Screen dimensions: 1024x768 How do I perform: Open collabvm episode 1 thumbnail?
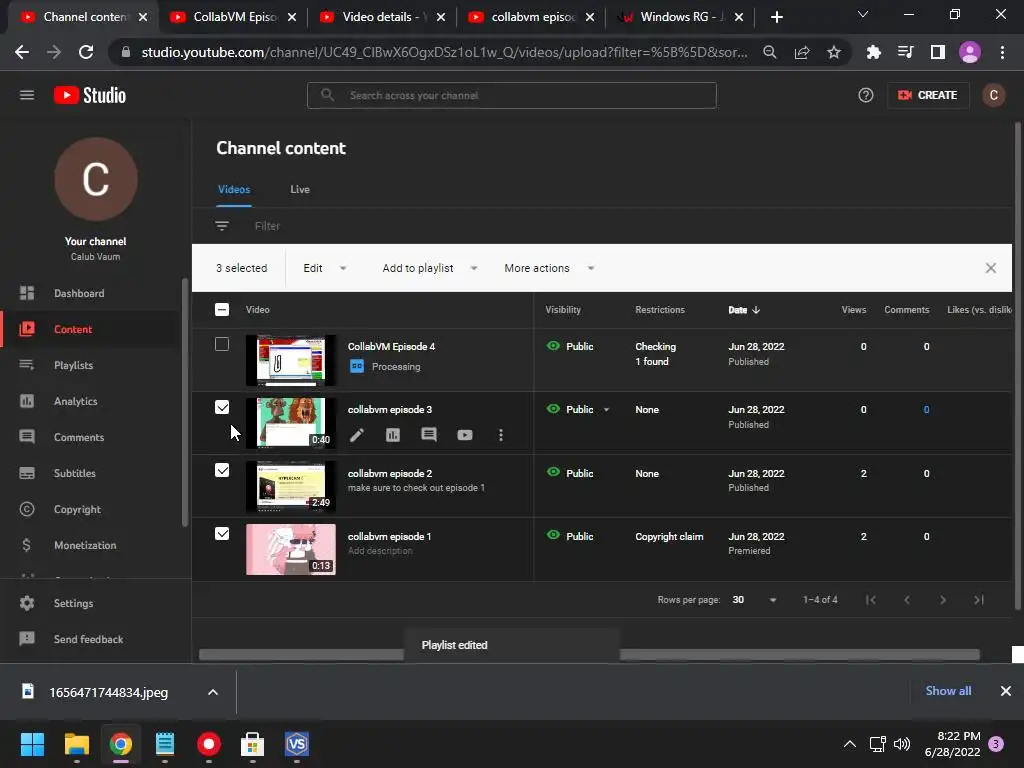[x=291, y=549]
